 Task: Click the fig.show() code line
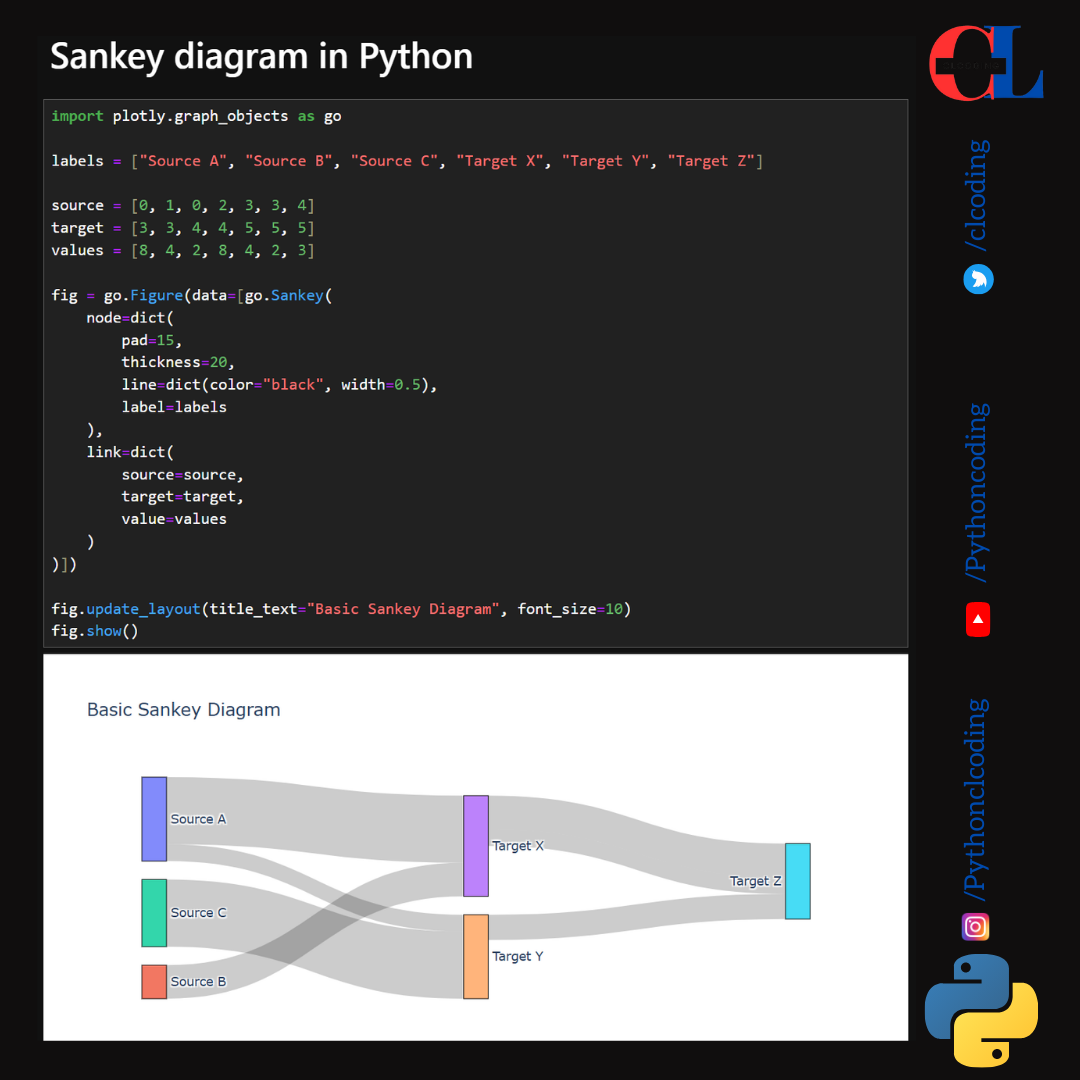pos(95,631)
